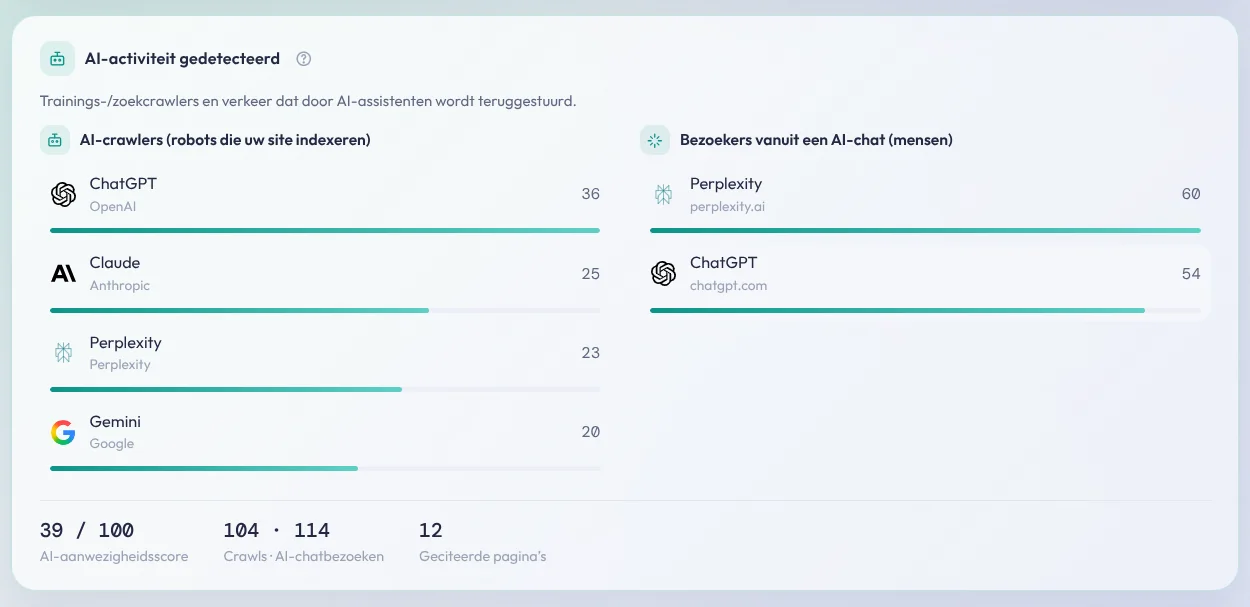The height and width of the screenshot is (607, 1250).
Task: Click the AI-activiteit gedetecteerd heading
Action: tap(182, 59)
